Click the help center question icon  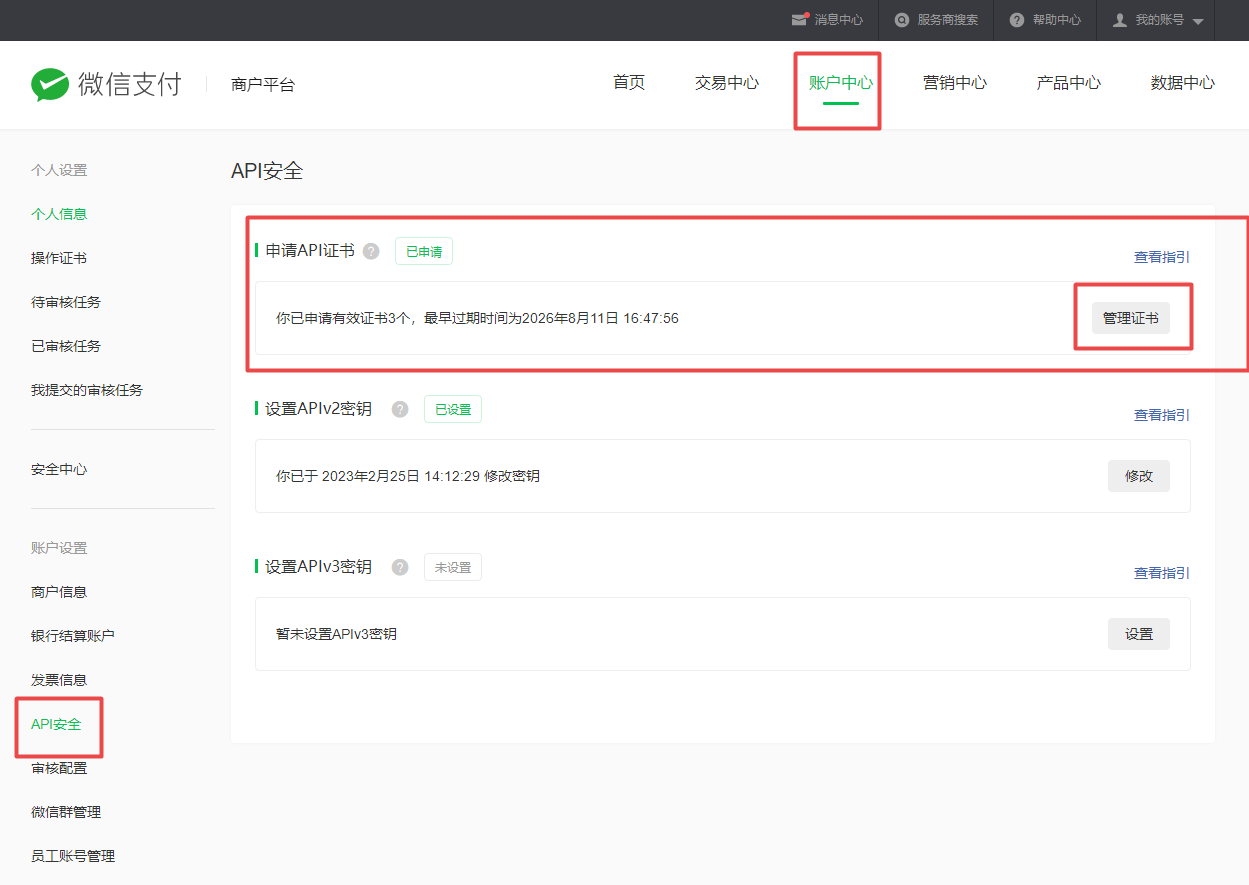(1017, 20)
